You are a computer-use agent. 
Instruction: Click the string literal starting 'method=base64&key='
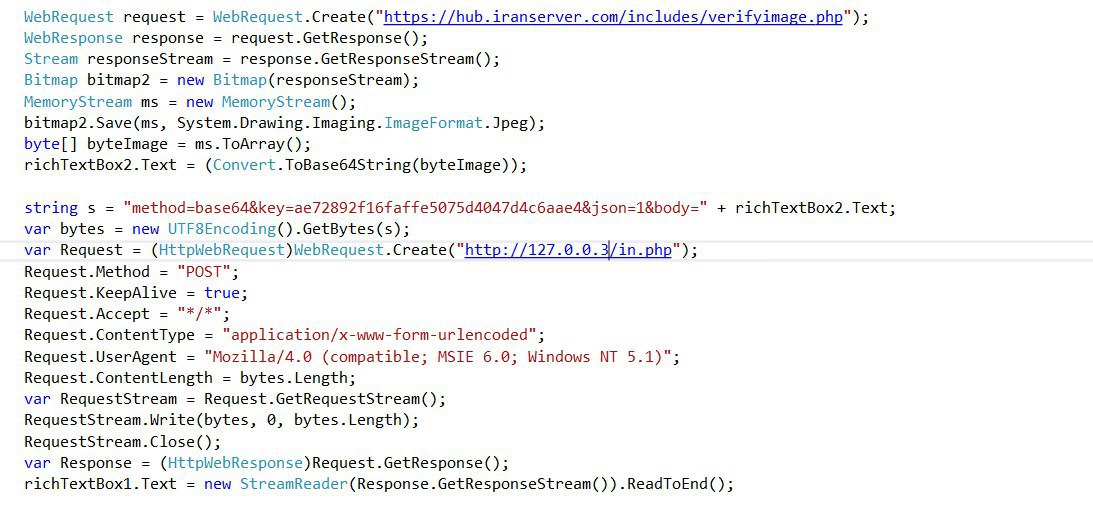(415, 208)
